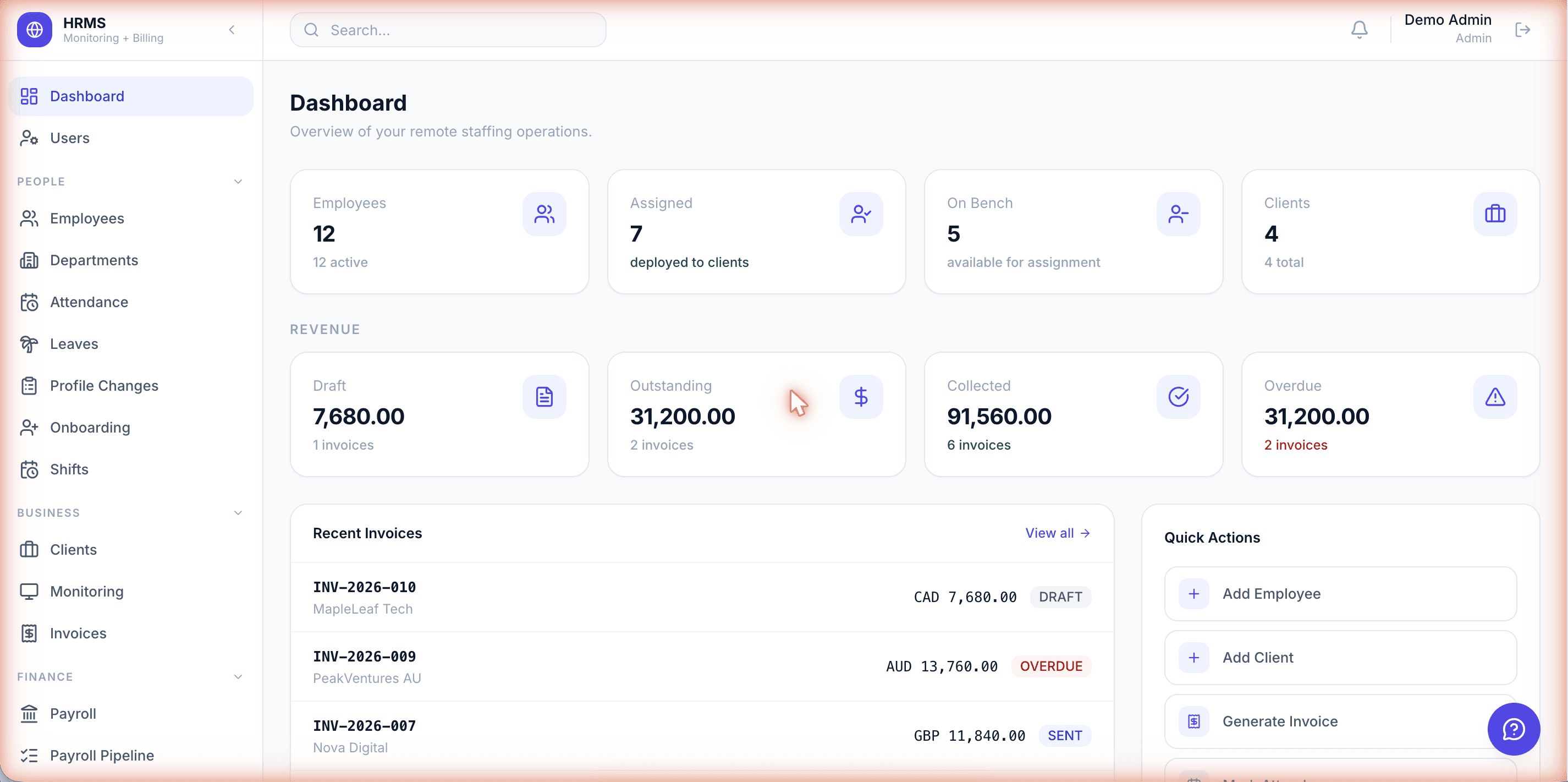Open Profile Changes page
Viewport: 1568px width, 782px height.
tap(131, 386)
